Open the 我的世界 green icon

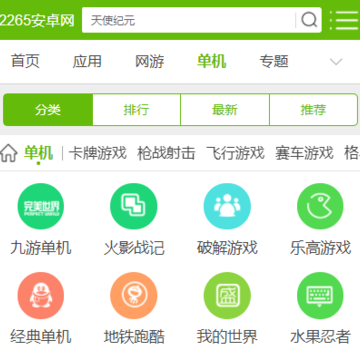227,296
